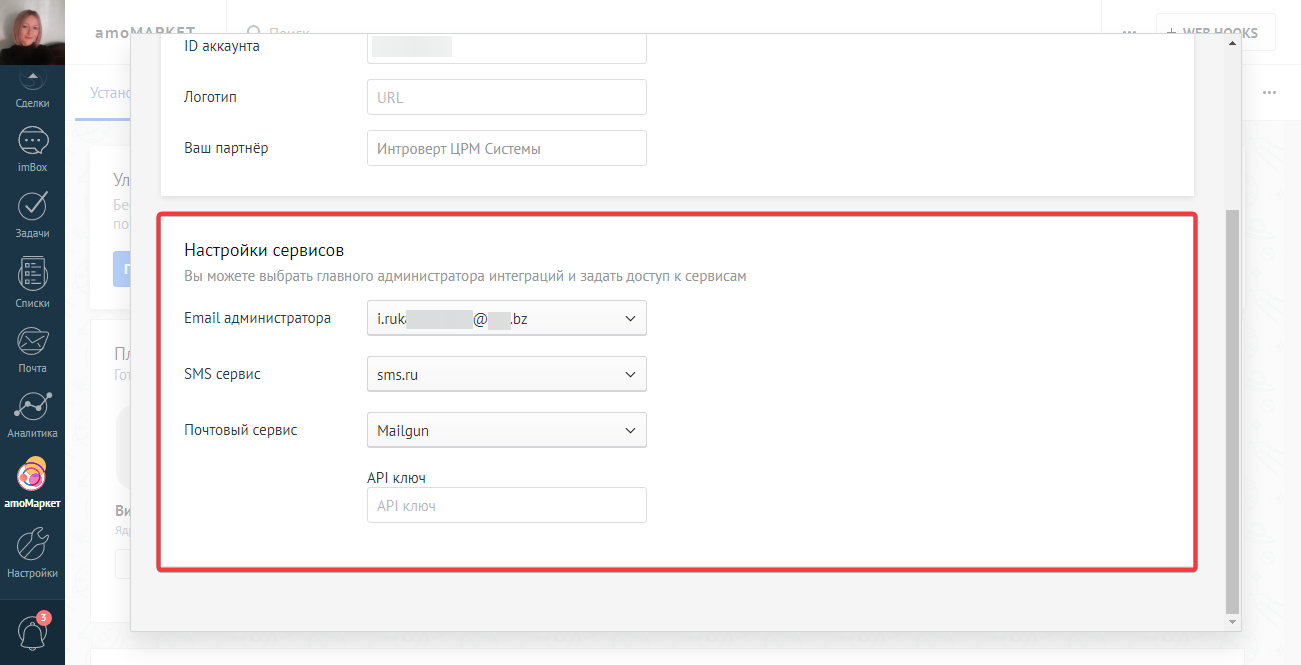Open the three-dots menu near WEB HOOKS
The image size is (1301, 665).
[1129, 32]
